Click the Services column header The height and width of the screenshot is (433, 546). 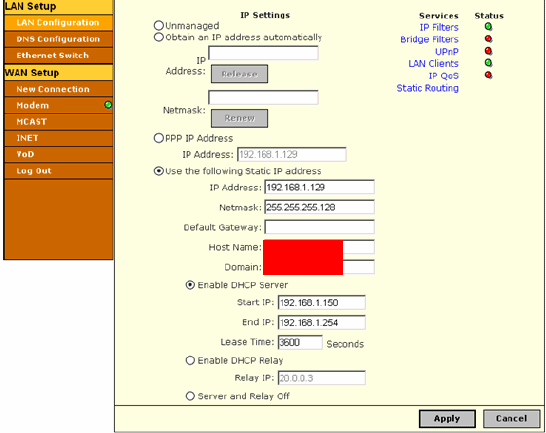click(x=439, y=16)
